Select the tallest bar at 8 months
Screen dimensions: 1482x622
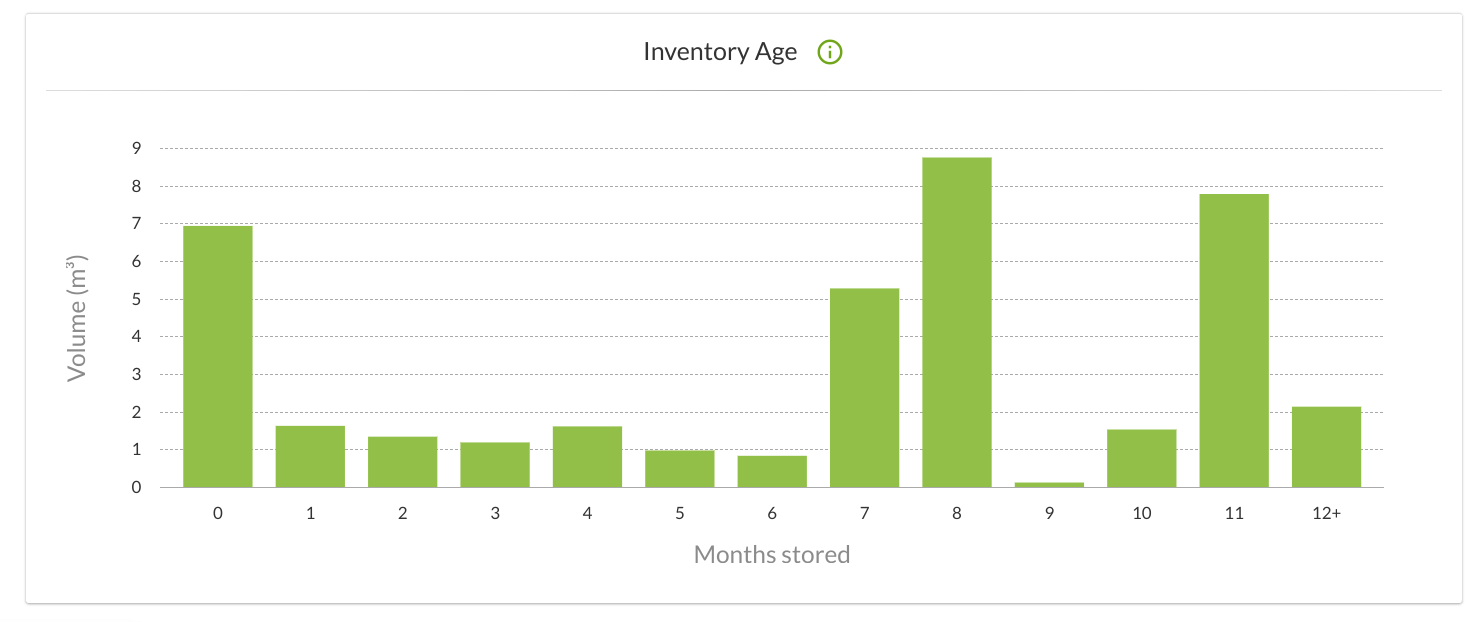[957, 322]
